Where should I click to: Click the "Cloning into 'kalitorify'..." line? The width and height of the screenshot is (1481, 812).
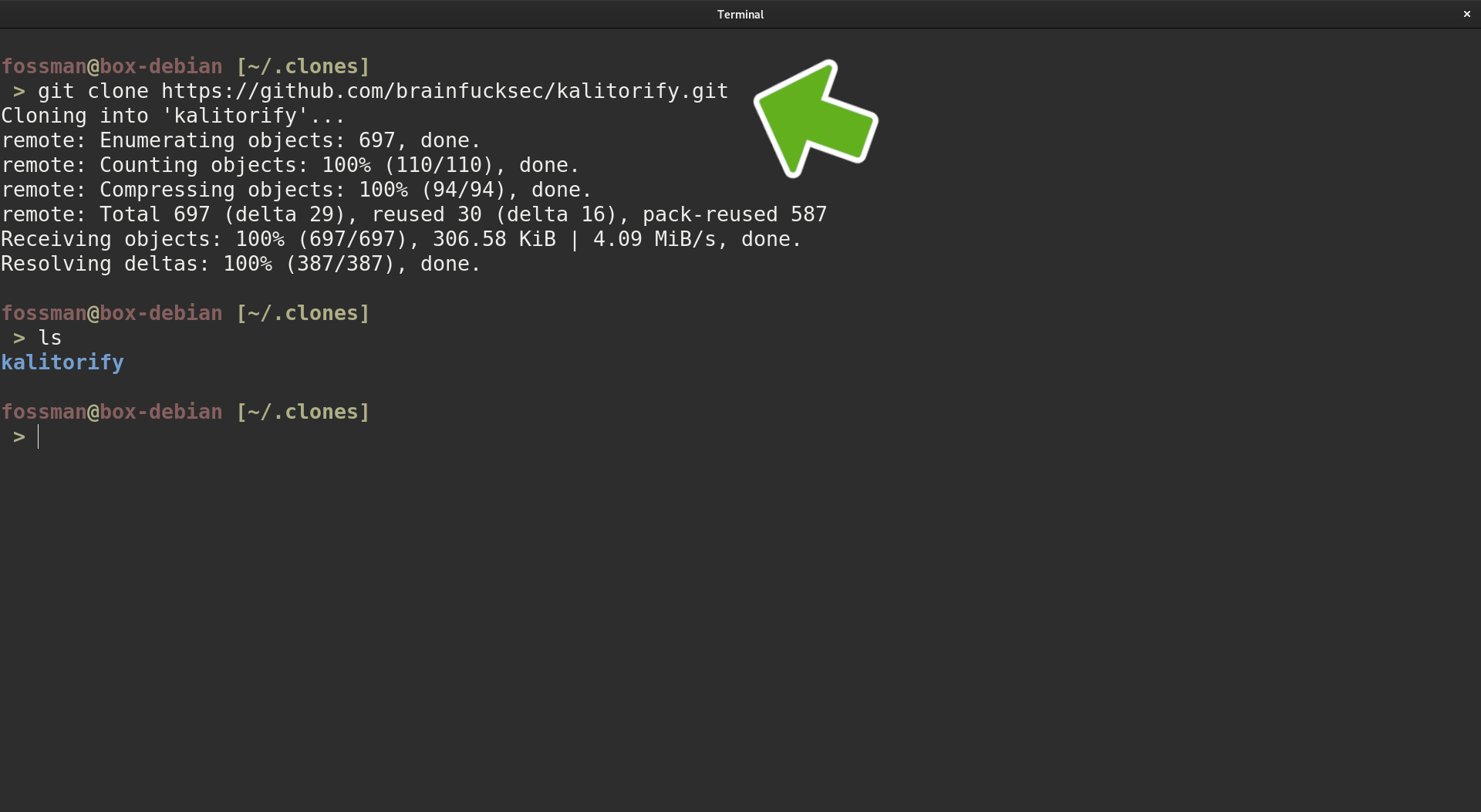(x=173, y=116)
